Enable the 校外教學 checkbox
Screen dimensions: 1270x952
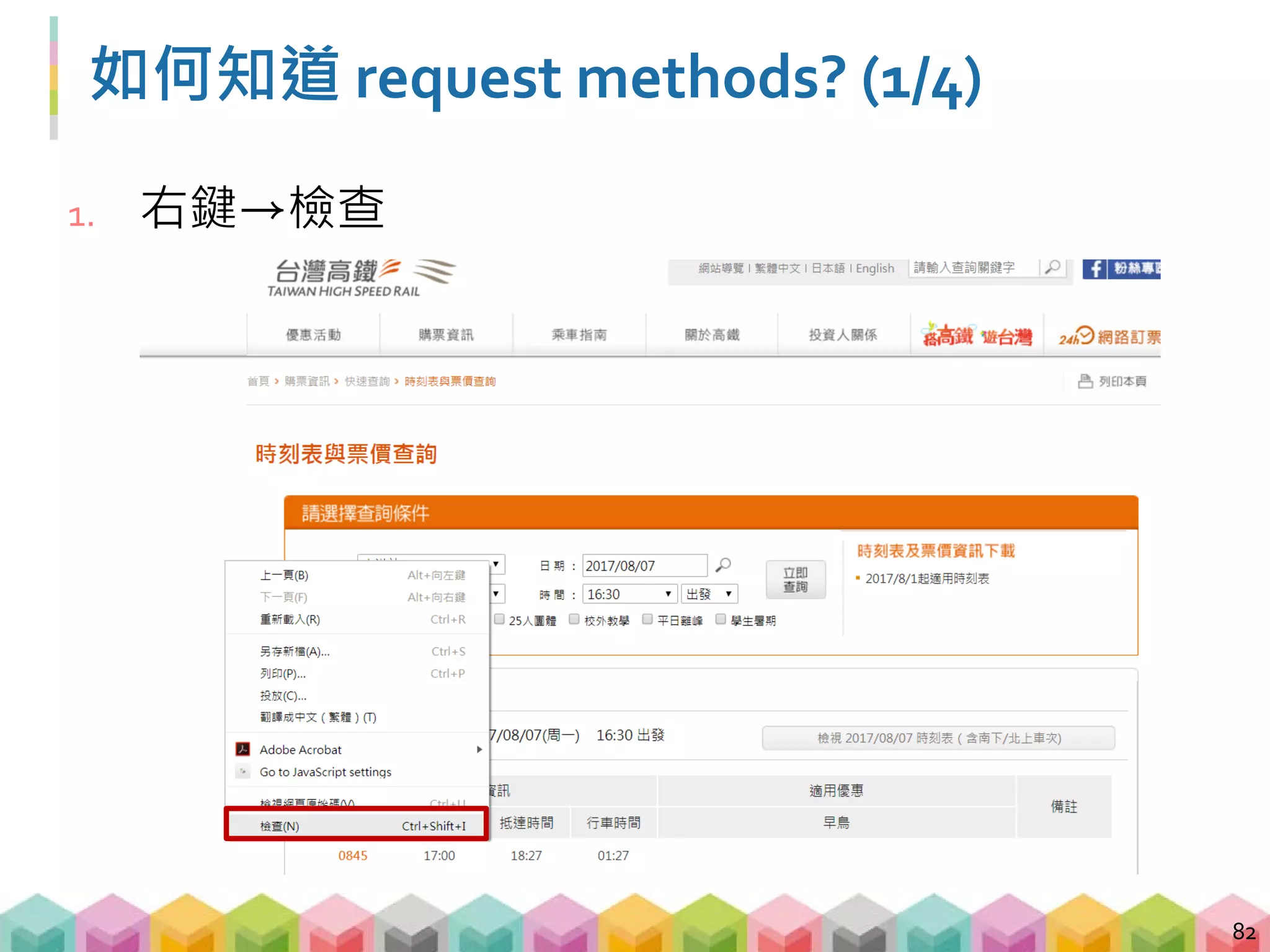point(574,619)
